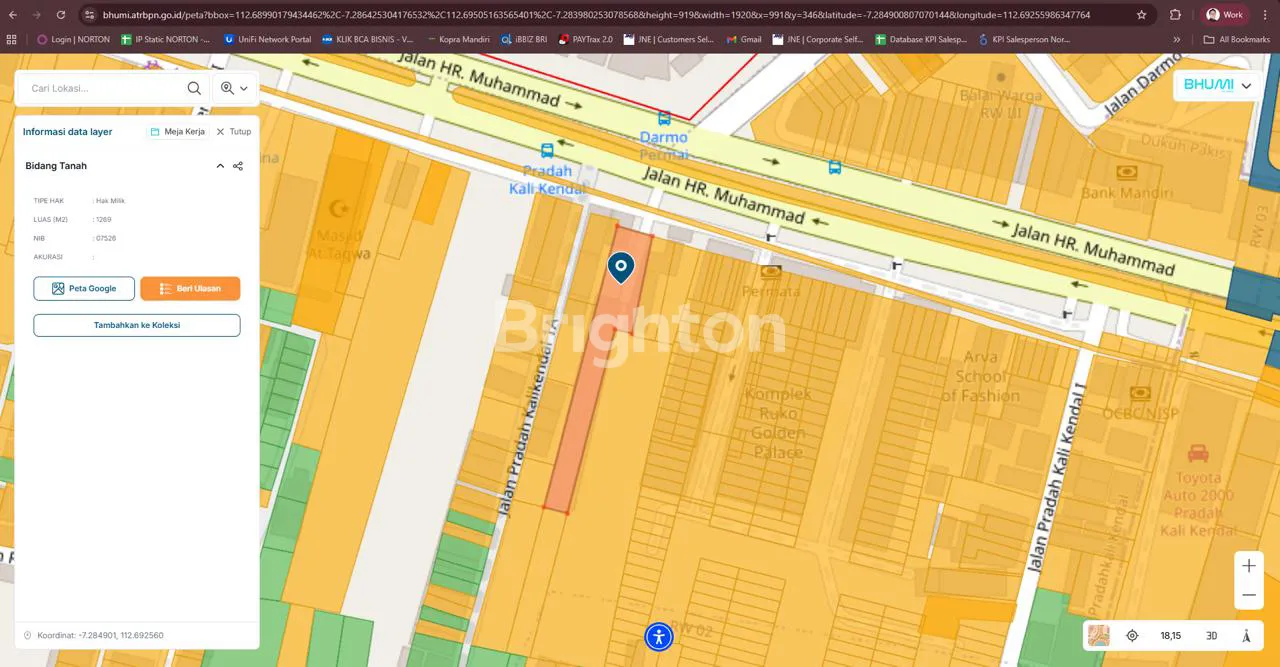Open the location search type dropdown

pos(234,88)
